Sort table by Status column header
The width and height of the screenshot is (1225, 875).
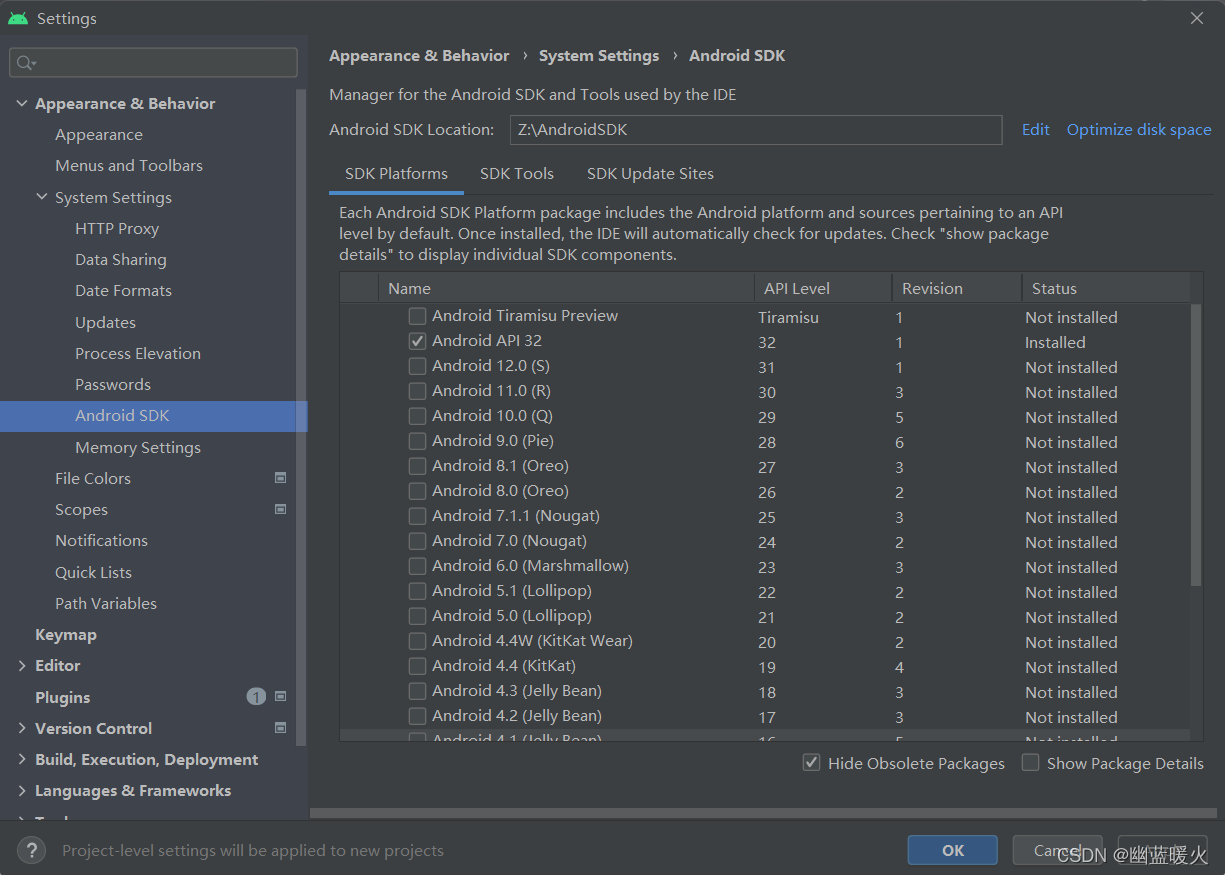pyautogui.click(x=1105, y=288)
